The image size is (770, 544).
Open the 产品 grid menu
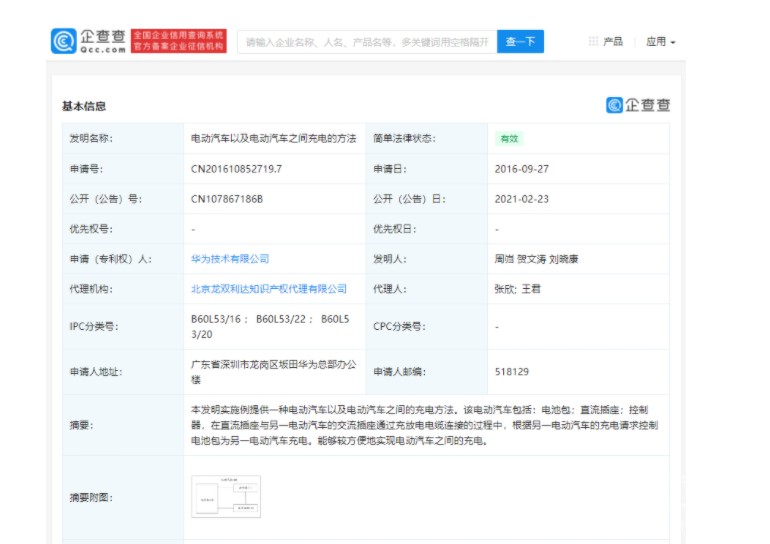(x=605, y=42)
